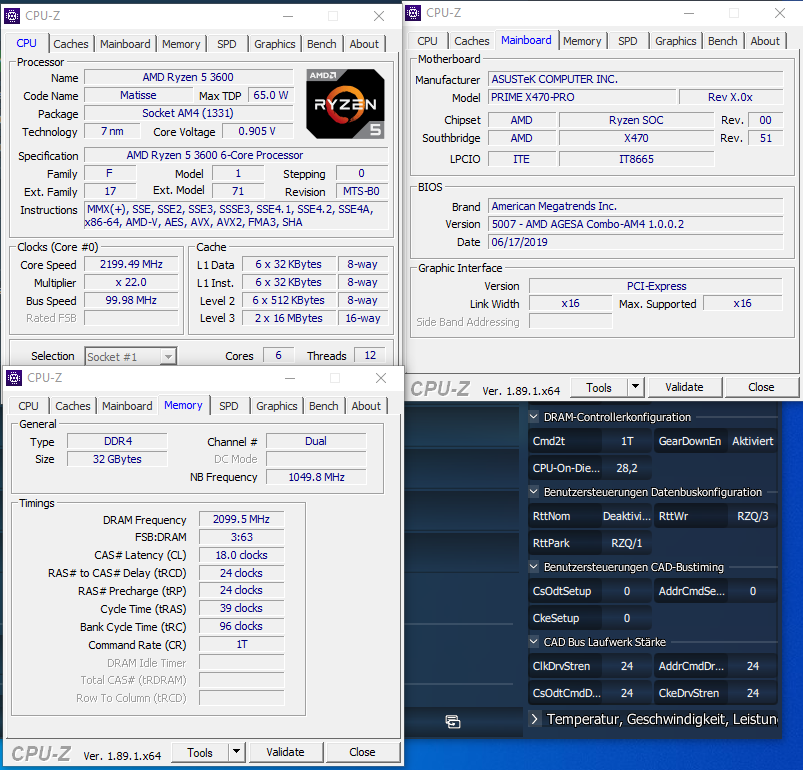Open Bench tab in the CPU window
803x770 pixels.
pyautogui.click(x=322, y=44)
